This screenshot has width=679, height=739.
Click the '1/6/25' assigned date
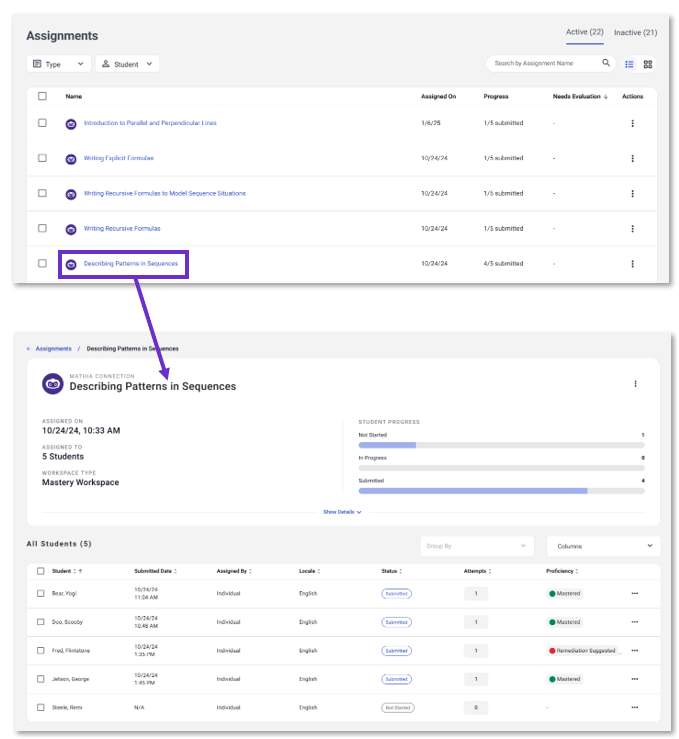[x=431, y=123]
